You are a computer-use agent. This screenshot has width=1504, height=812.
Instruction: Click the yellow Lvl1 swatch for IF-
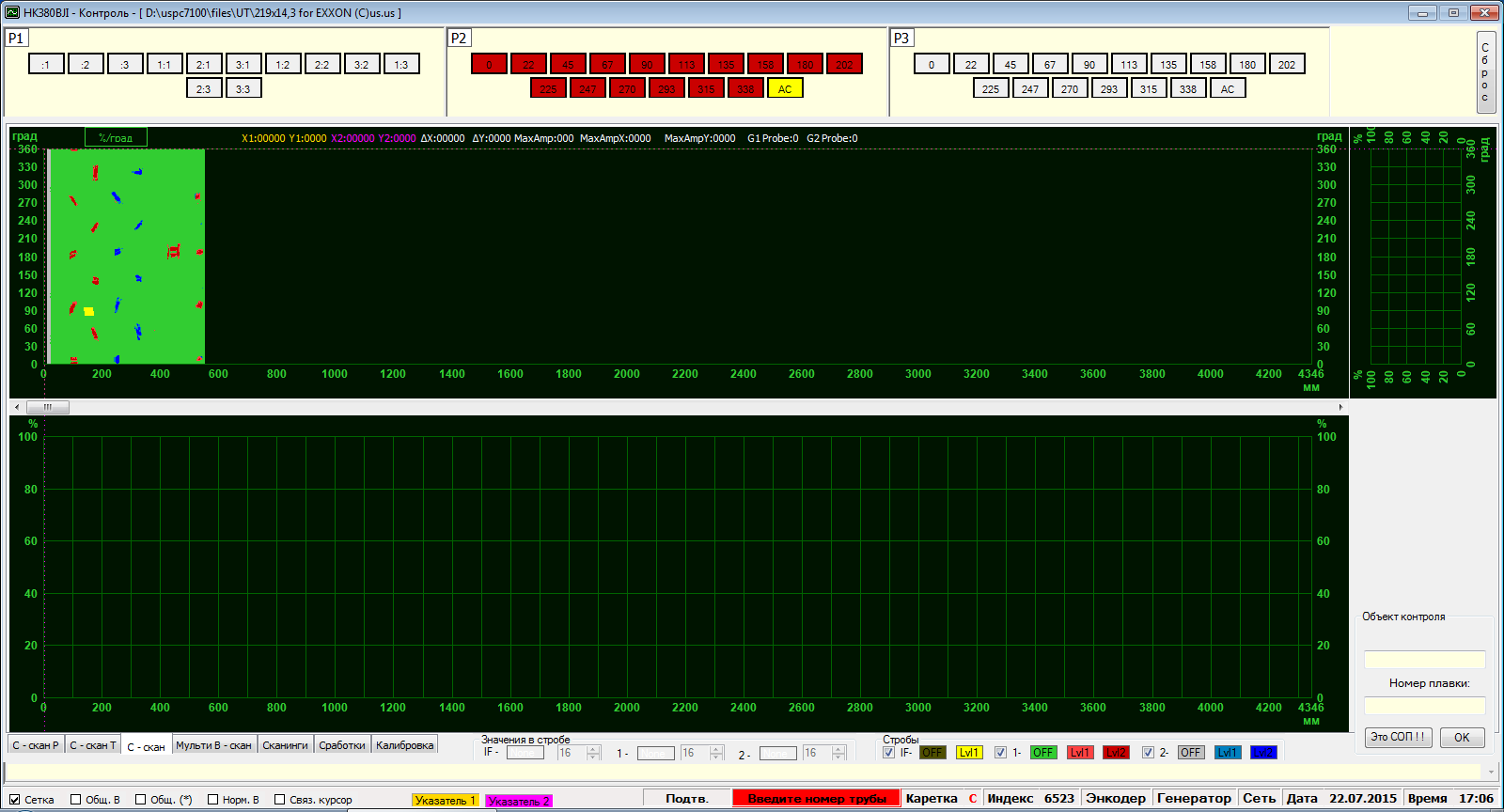click(x=969, y=753)
